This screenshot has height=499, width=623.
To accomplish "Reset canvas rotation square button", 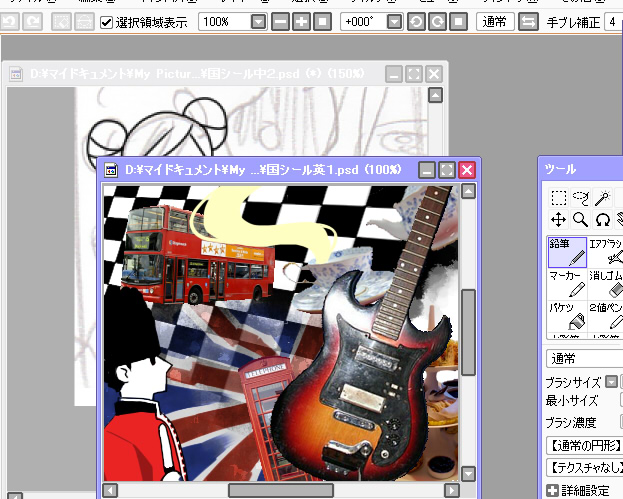I will (x=459, y=21).
